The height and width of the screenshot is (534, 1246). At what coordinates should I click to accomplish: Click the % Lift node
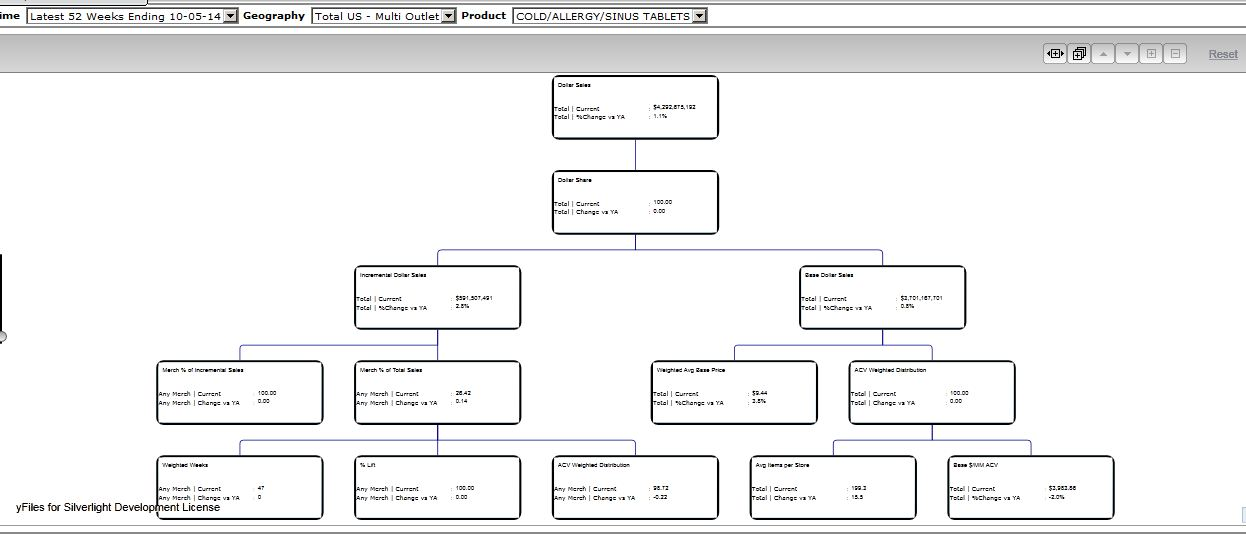[437, 487]
